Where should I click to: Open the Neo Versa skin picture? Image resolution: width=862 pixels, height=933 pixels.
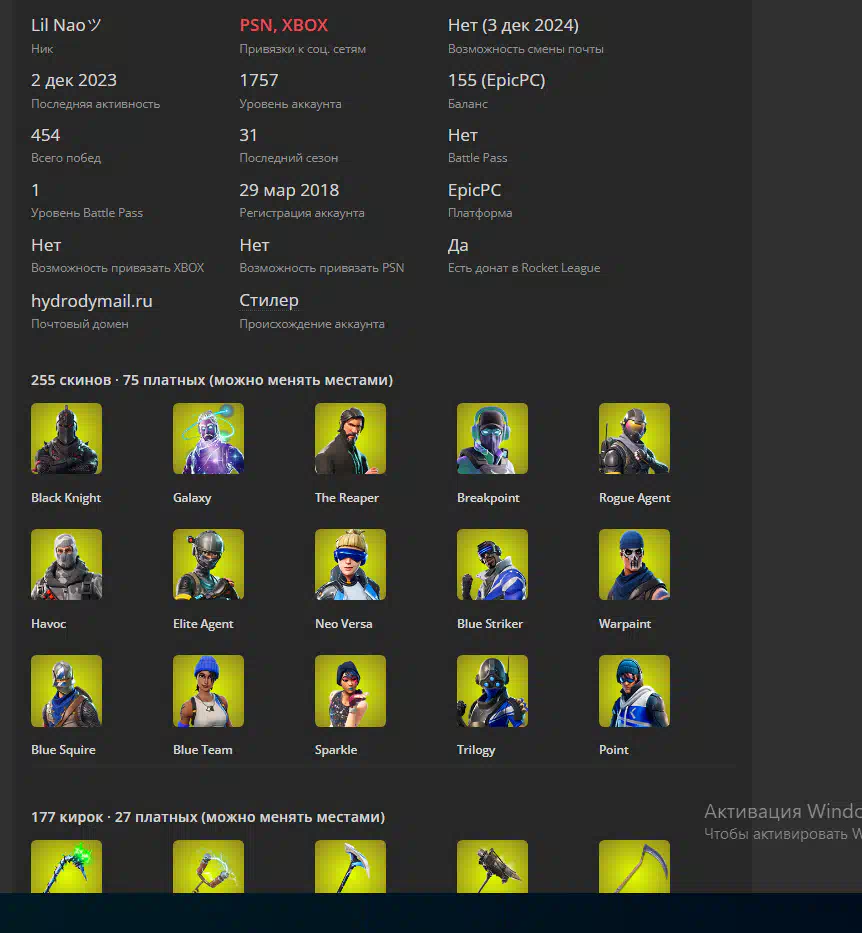tap(350, 565)
